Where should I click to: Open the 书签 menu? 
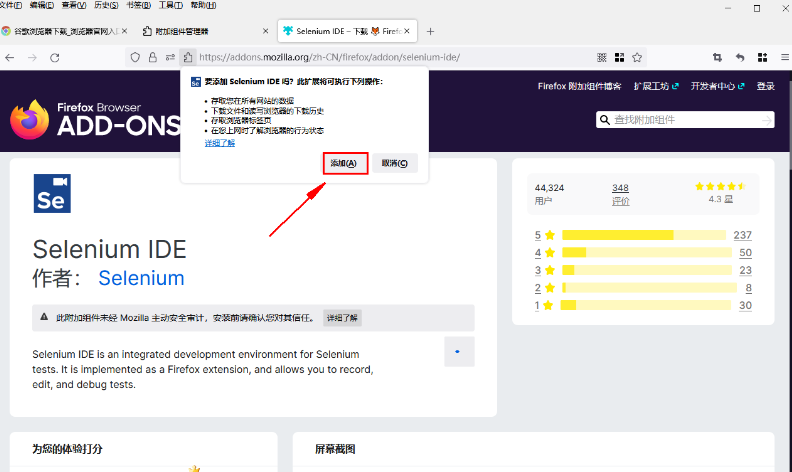[x=138, y=5]
